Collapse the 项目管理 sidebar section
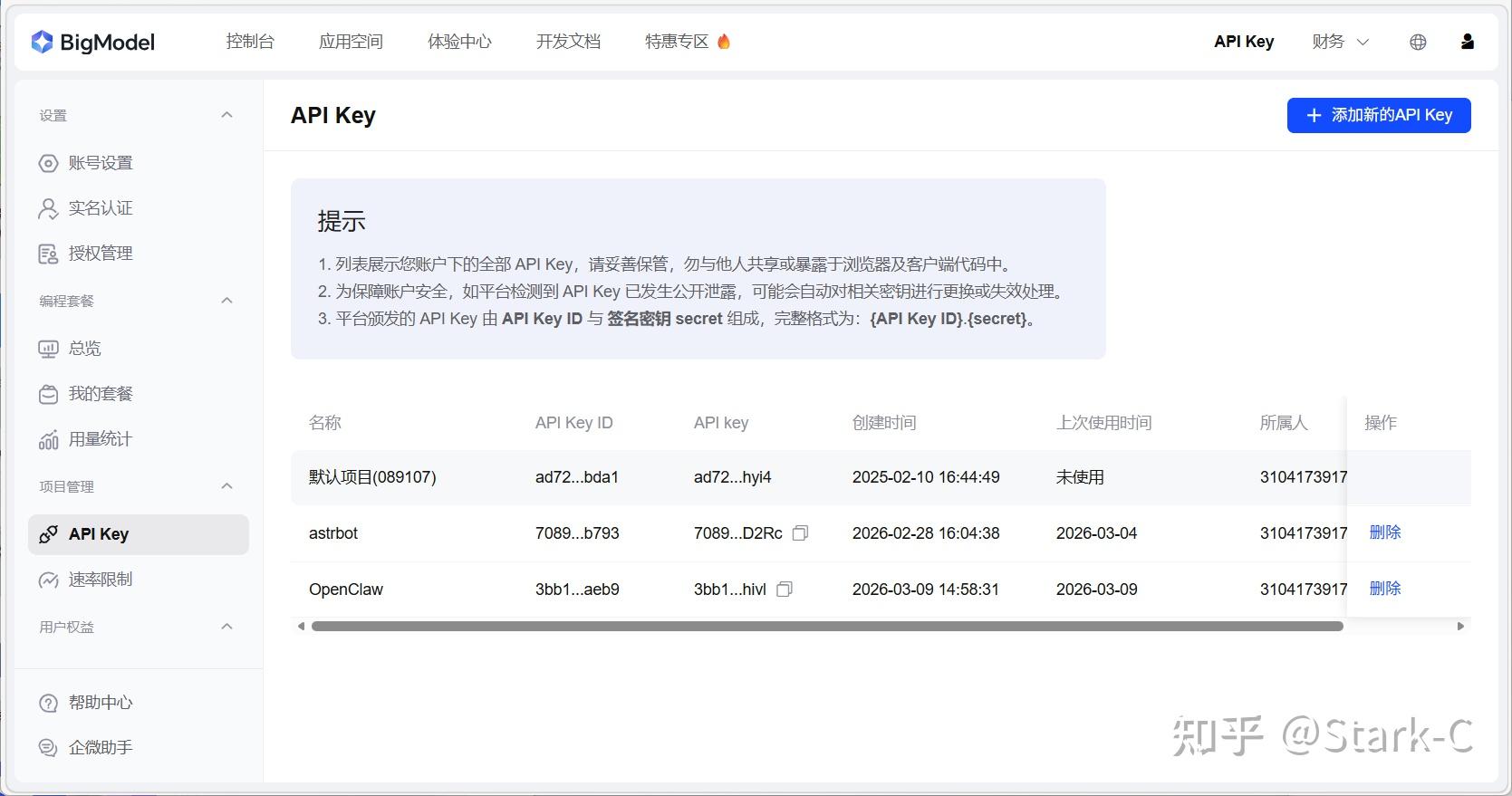The width and height of the screenshot is (1512, 796). click(x=227, y=486)
